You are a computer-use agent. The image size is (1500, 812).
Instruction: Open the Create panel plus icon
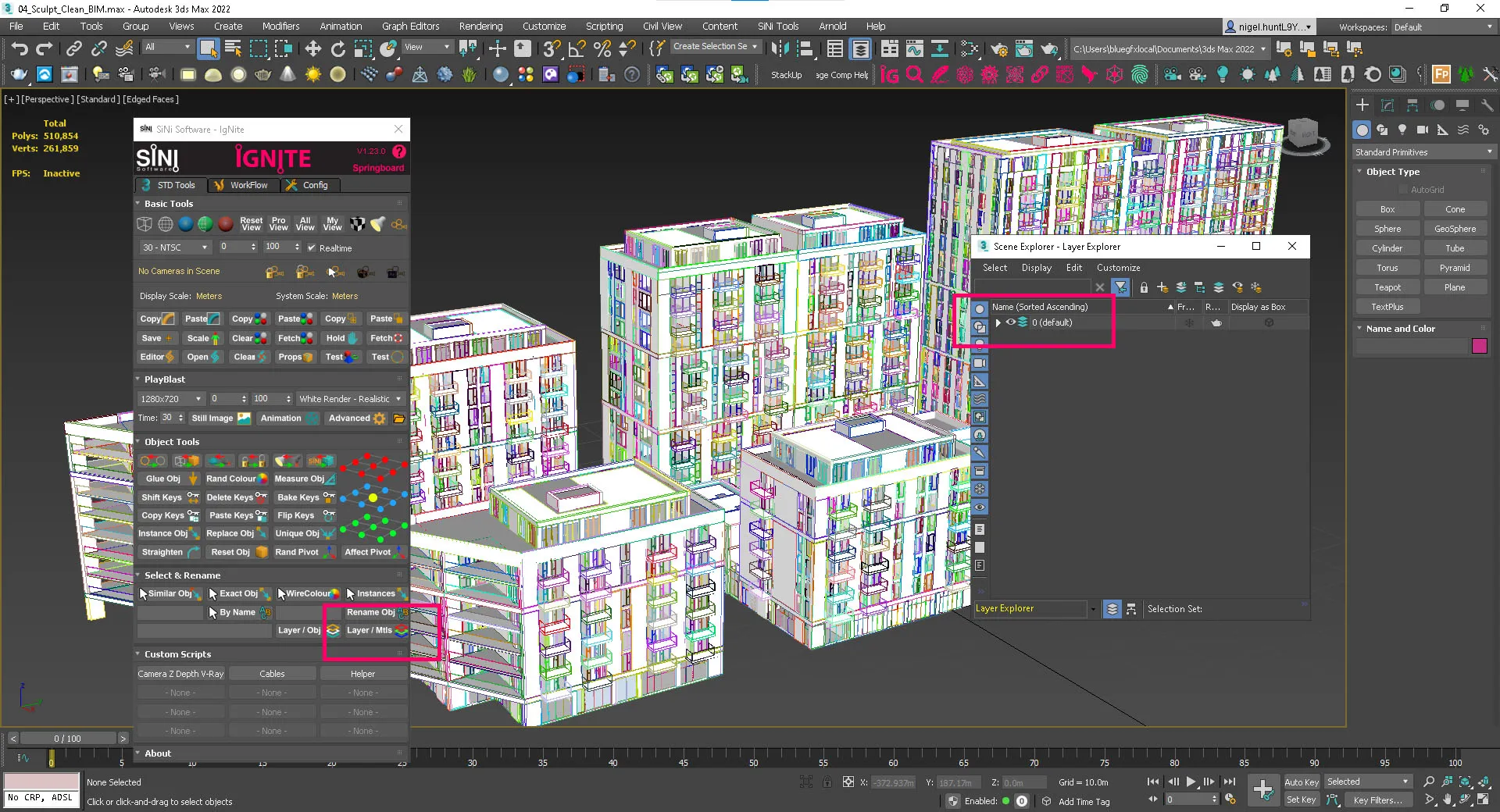(1362, 105)
